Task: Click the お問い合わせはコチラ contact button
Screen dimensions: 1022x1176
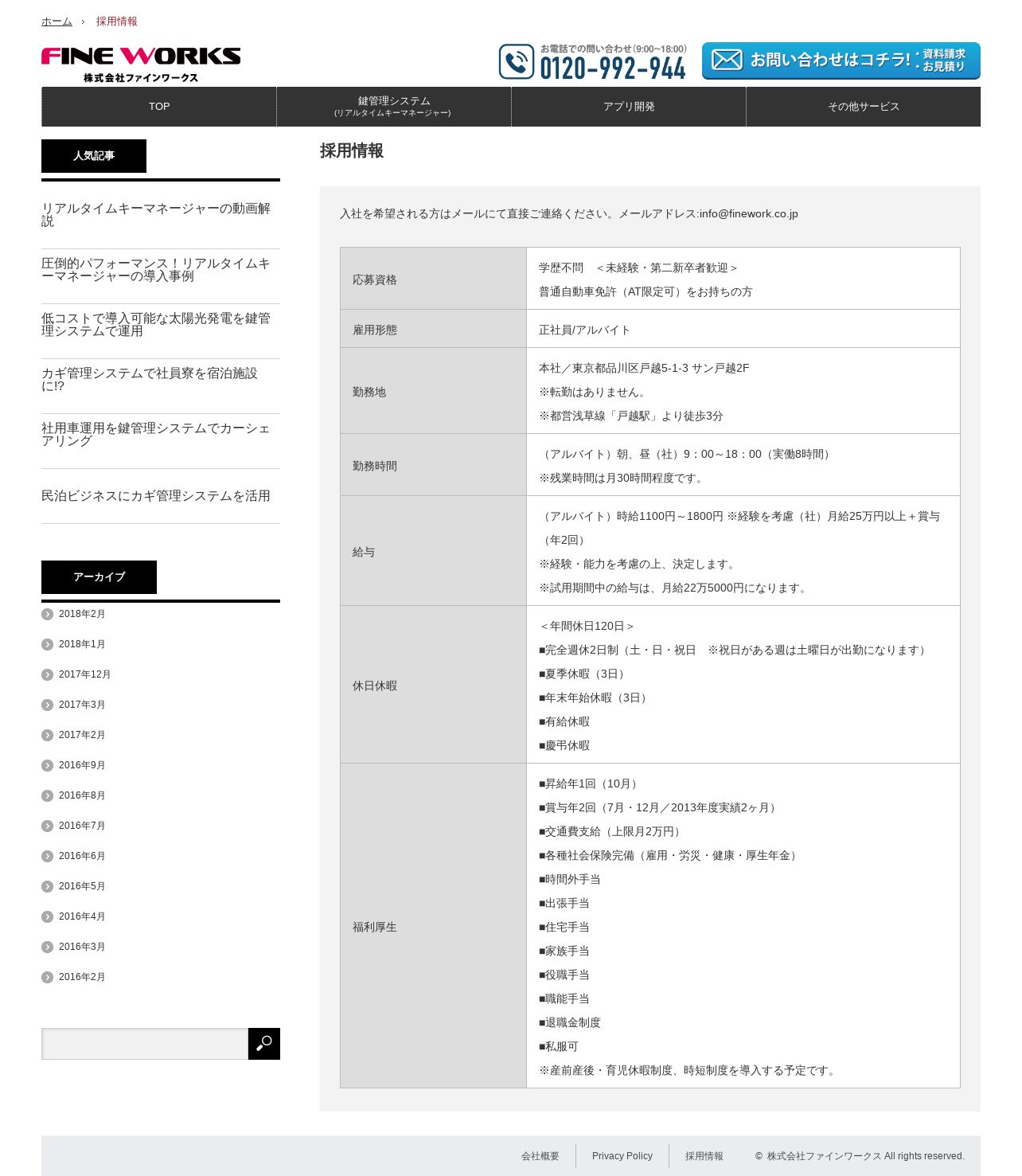Action: point(841,61)
